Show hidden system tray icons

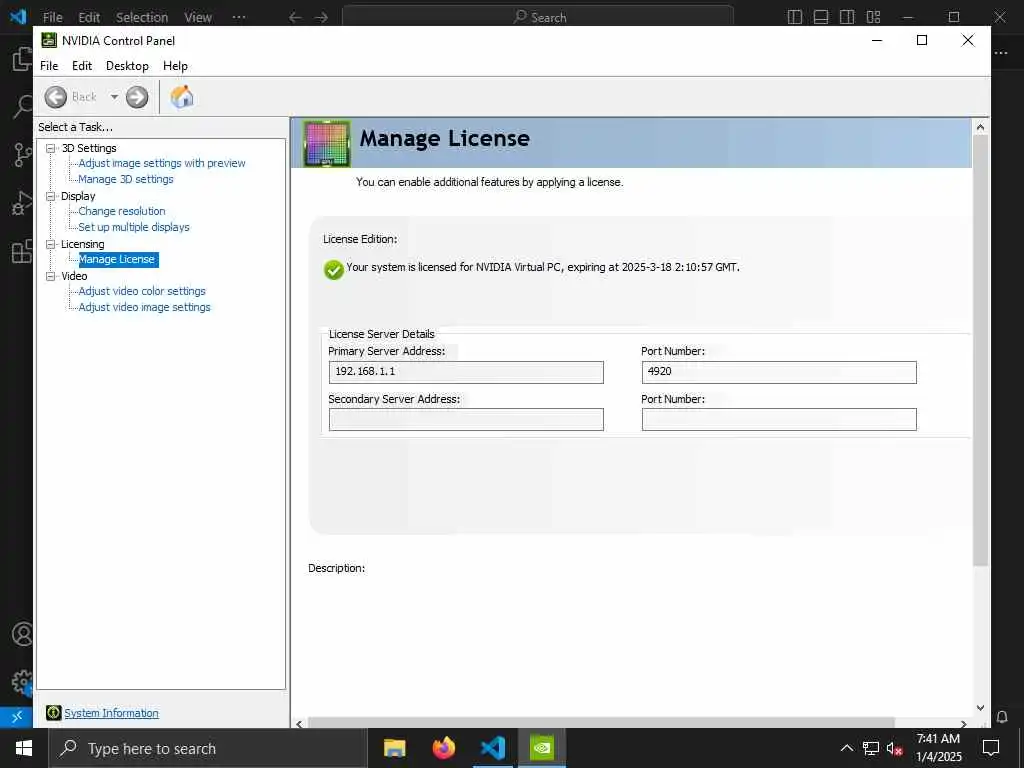tap(846, 748)
